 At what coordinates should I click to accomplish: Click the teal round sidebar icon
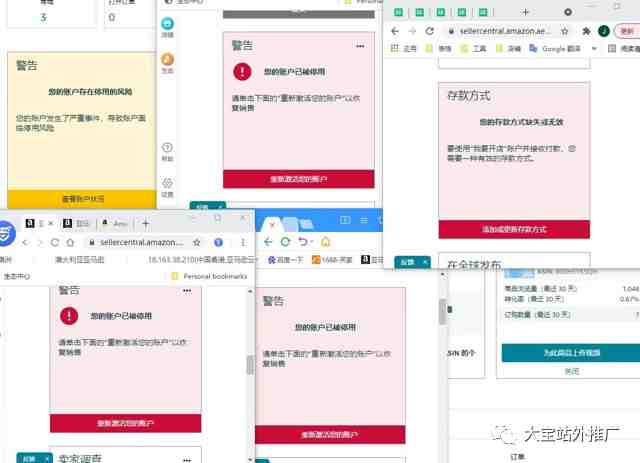pos(167,23)
